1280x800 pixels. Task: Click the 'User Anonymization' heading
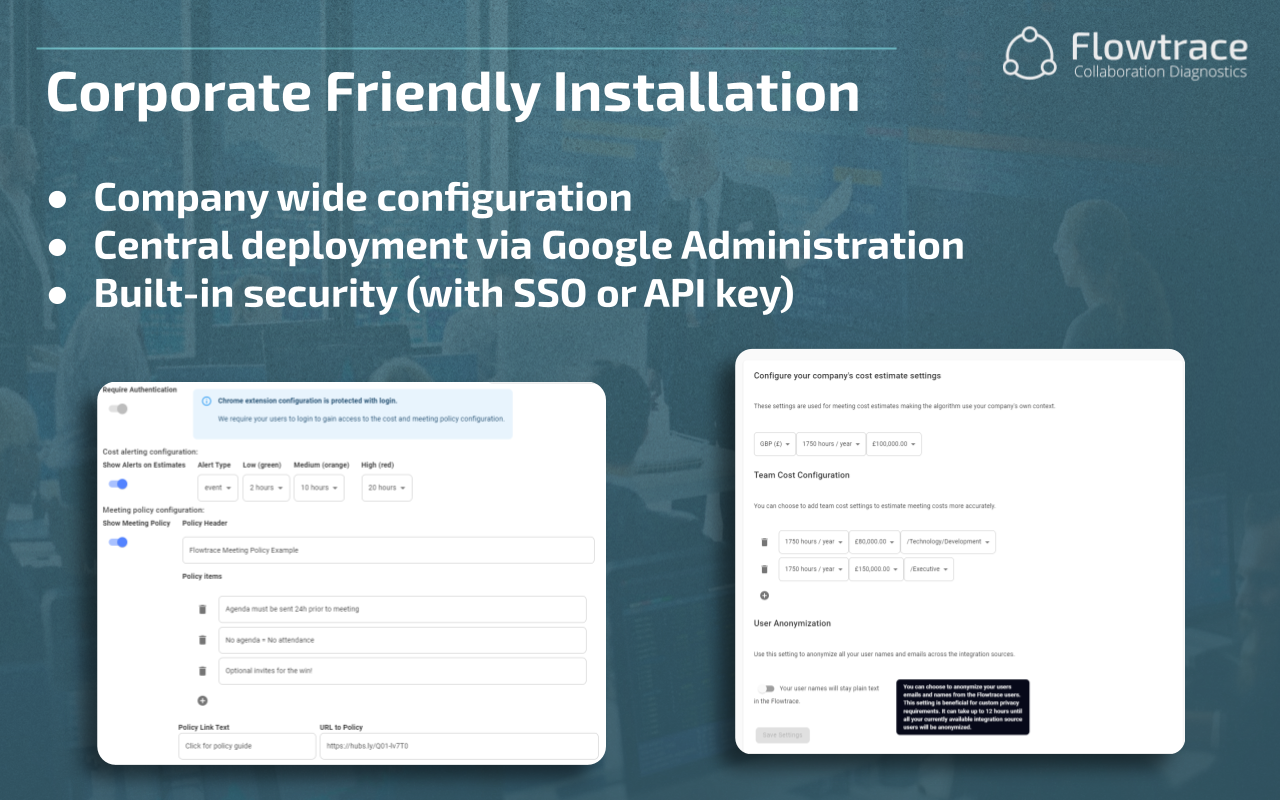[x=792, y=623]
